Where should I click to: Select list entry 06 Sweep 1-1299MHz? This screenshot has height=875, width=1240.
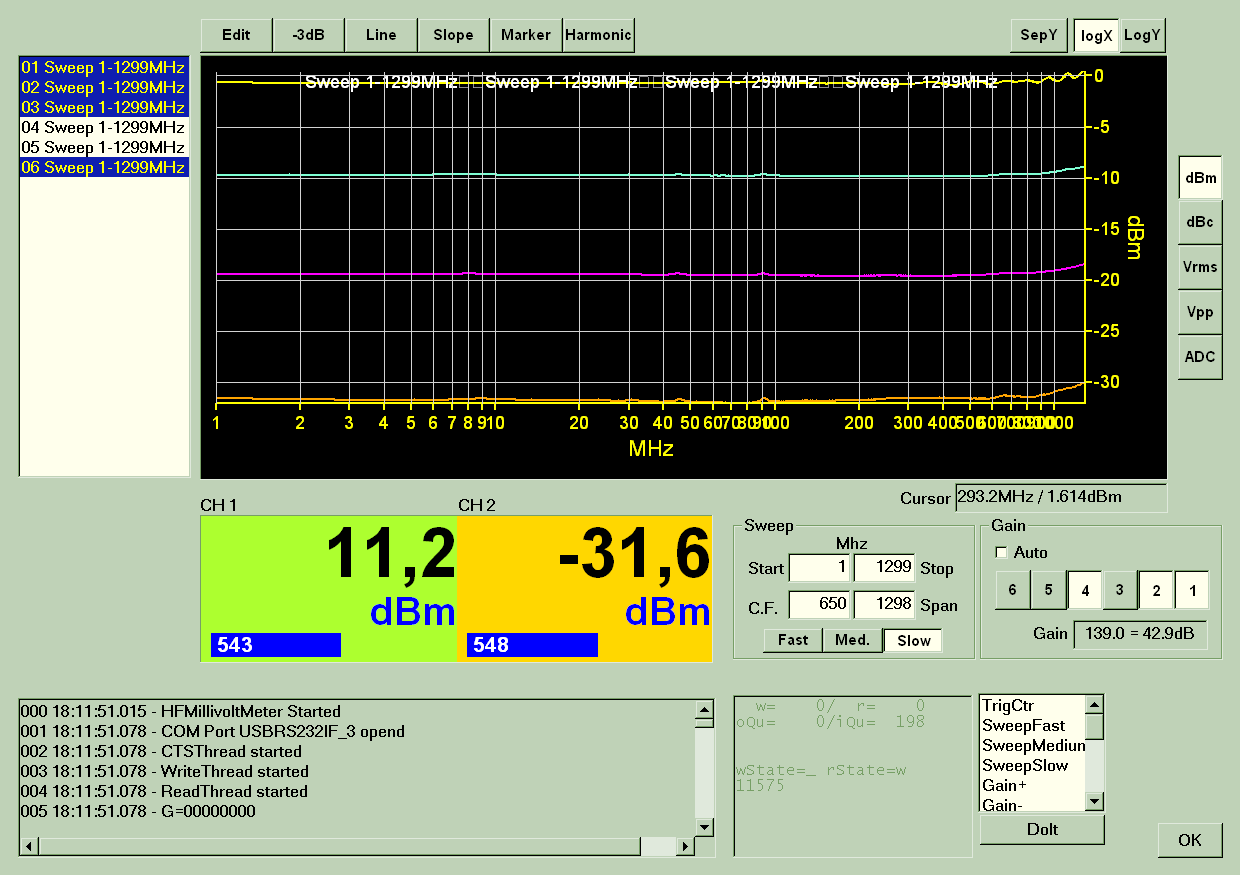point(104,168)
